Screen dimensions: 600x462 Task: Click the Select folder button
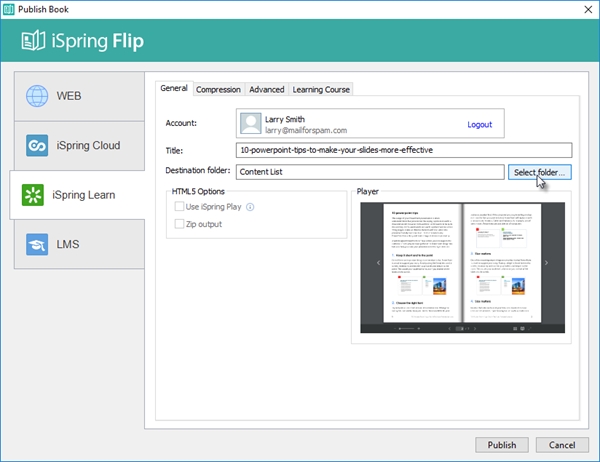(x=540, y=172)
